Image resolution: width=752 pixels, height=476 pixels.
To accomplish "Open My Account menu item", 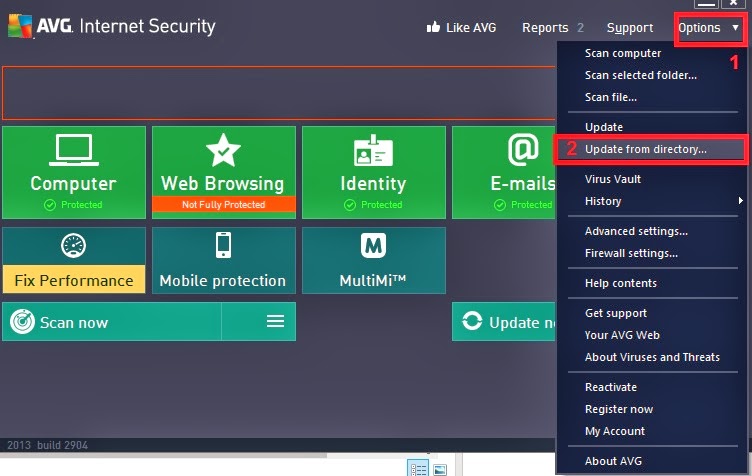I will (615, 431).
